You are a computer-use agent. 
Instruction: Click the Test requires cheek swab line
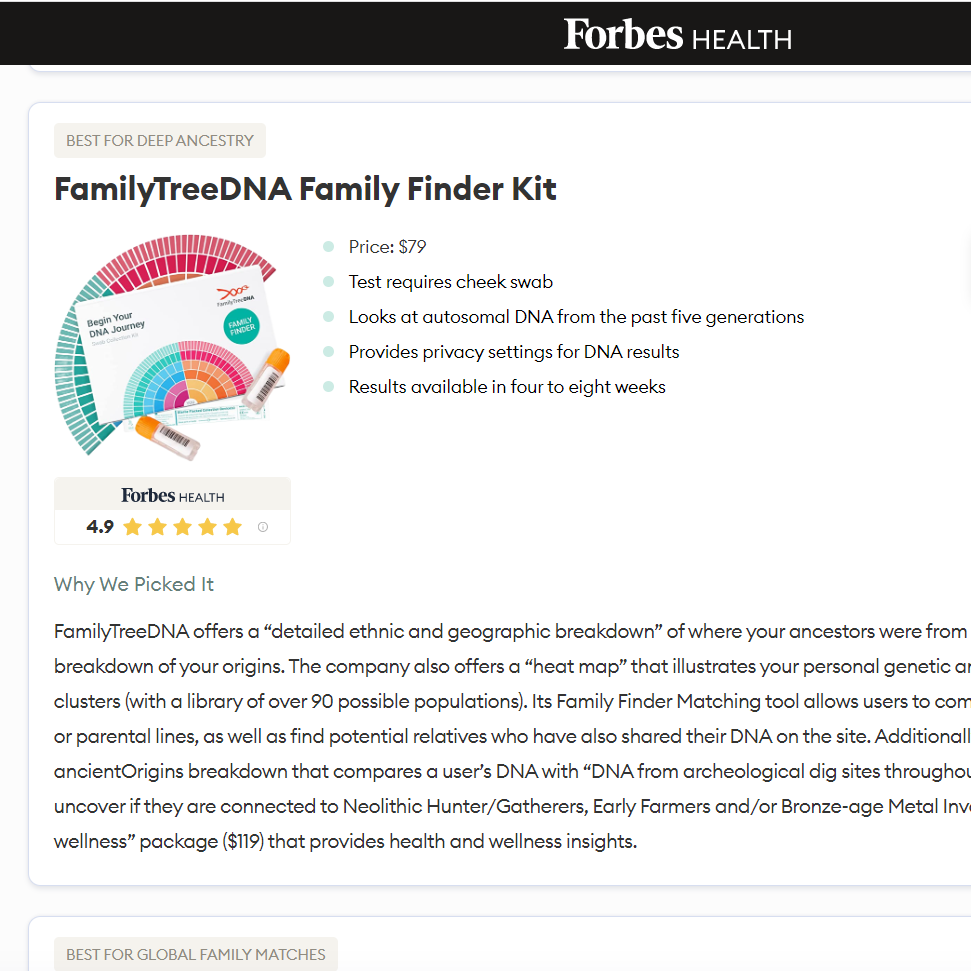click(x=450, y=282)
